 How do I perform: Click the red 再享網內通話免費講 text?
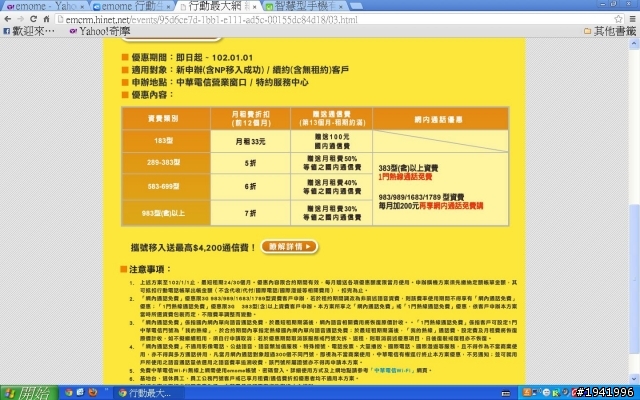(451, 206)
